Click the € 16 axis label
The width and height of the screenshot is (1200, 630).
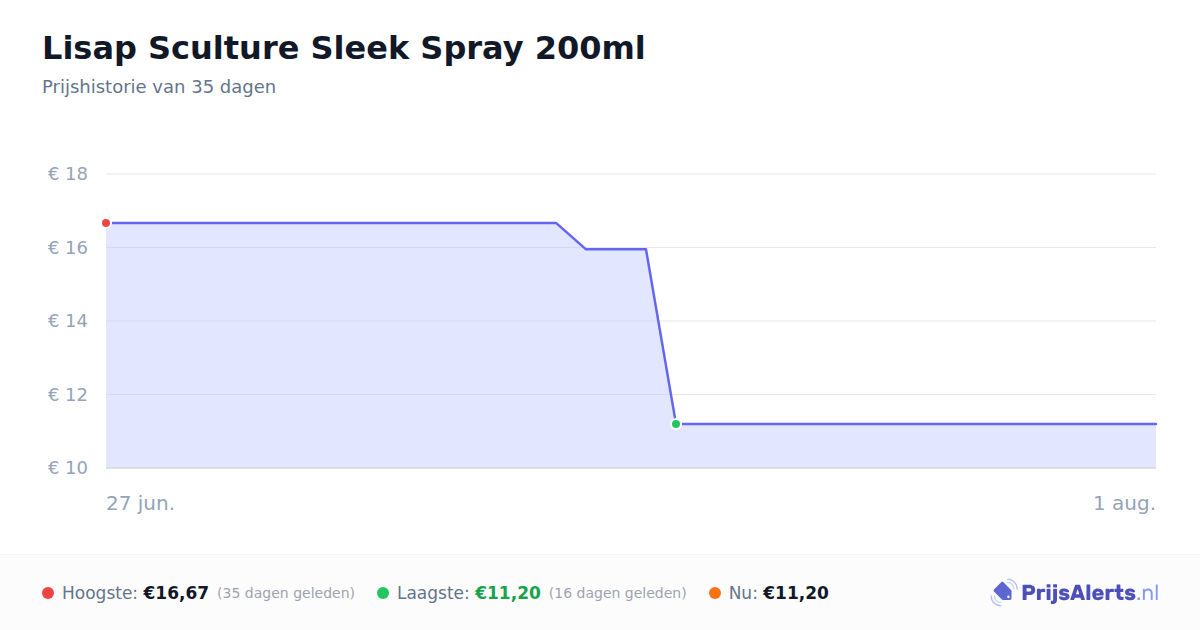[x=68, y=248]
